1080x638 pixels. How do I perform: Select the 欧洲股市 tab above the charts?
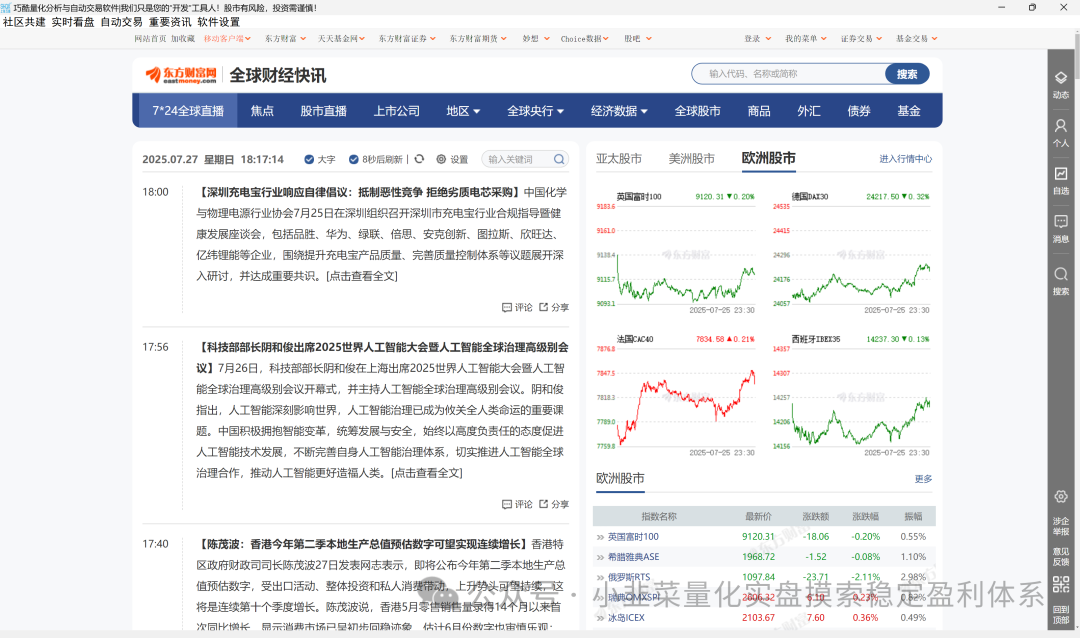pyautogui.click(x=768, y=158)
